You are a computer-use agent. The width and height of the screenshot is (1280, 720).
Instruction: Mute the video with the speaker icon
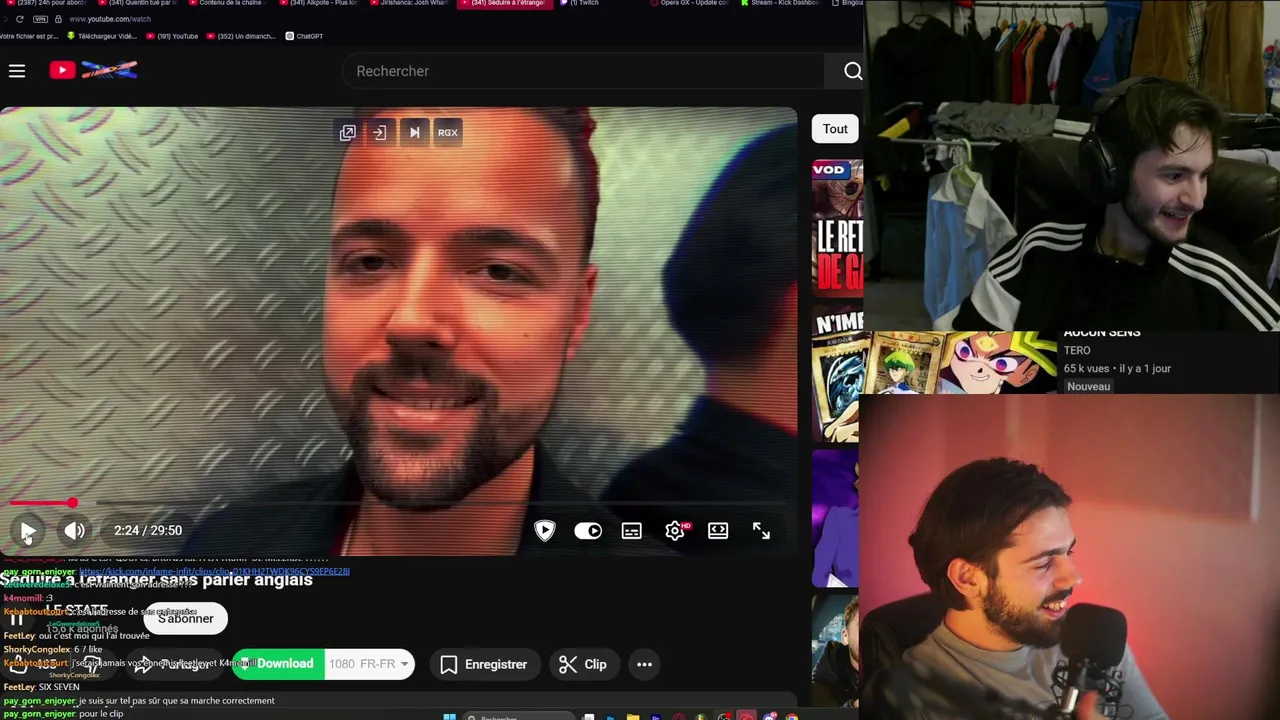75,531
